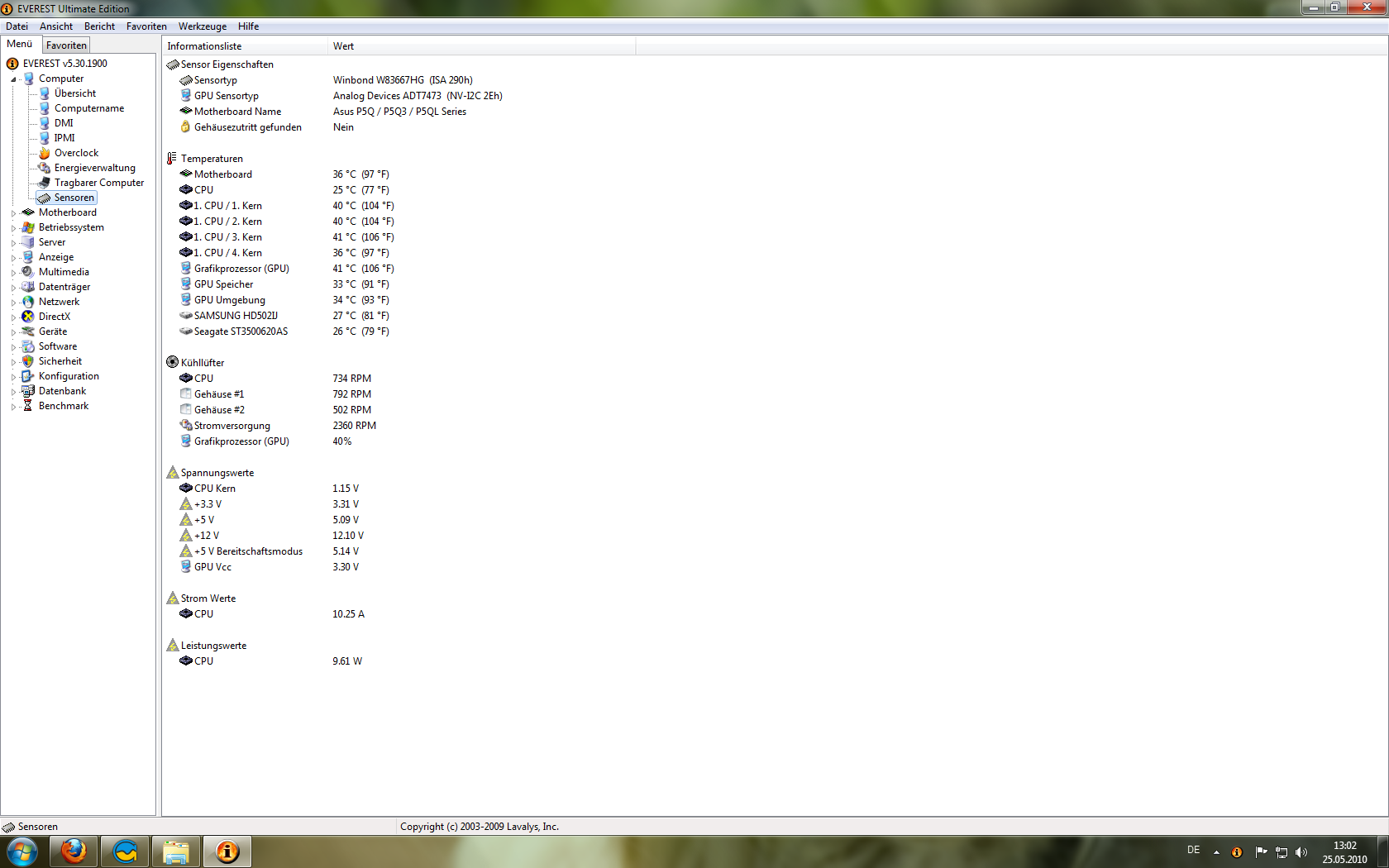Select the Motherboard Name row
This screenshot has width=1389, height=868.
[400, 112]
